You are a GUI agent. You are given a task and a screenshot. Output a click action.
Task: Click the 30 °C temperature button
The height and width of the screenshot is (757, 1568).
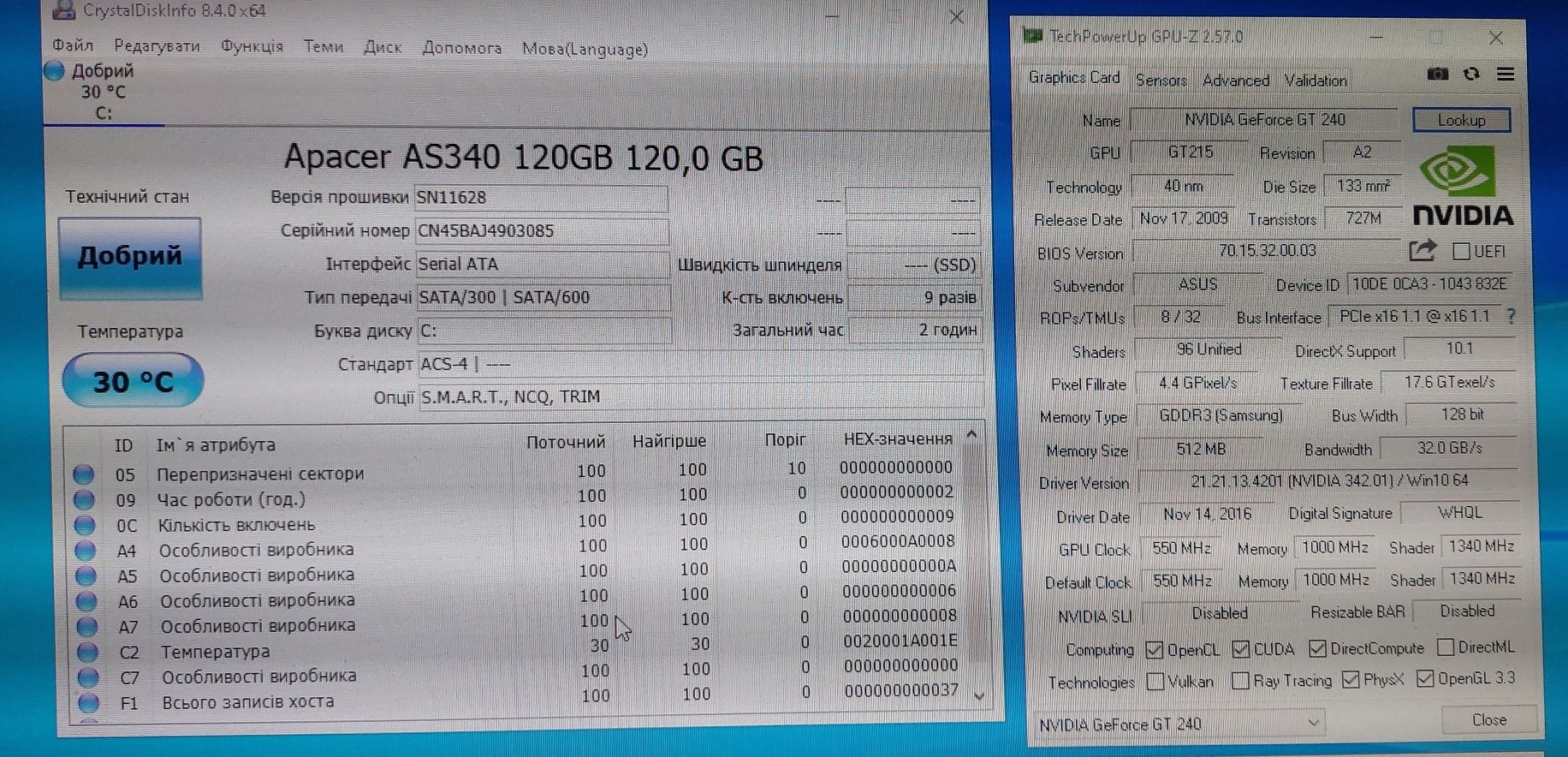133,380
